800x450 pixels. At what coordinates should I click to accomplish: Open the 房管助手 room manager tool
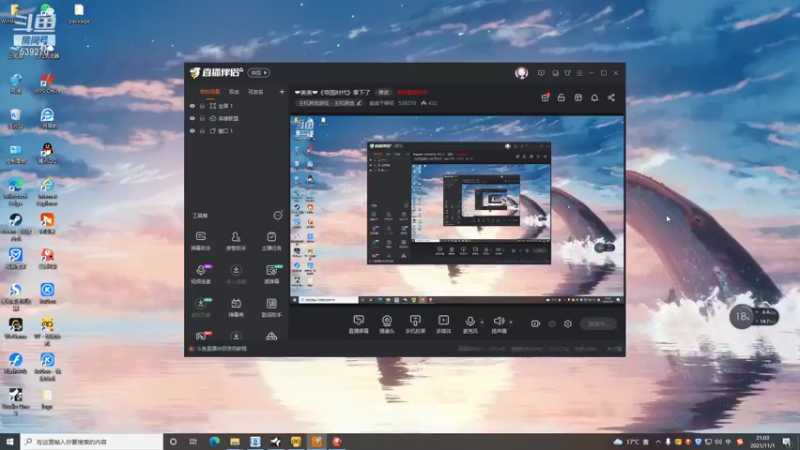coord(236,241)
